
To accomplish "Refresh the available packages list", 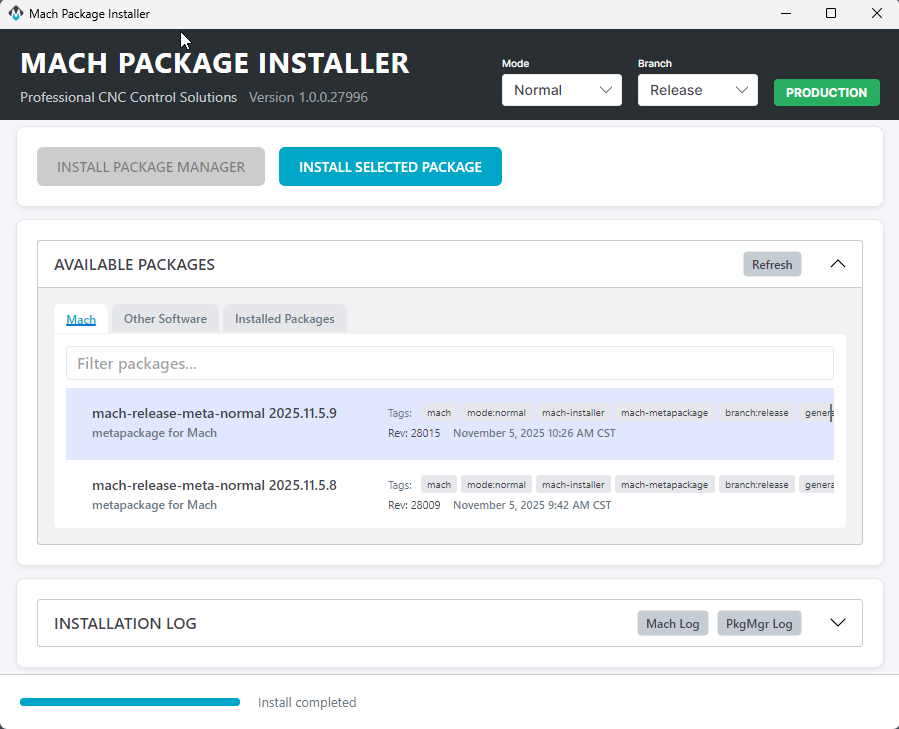I will [x=772, y=264].
